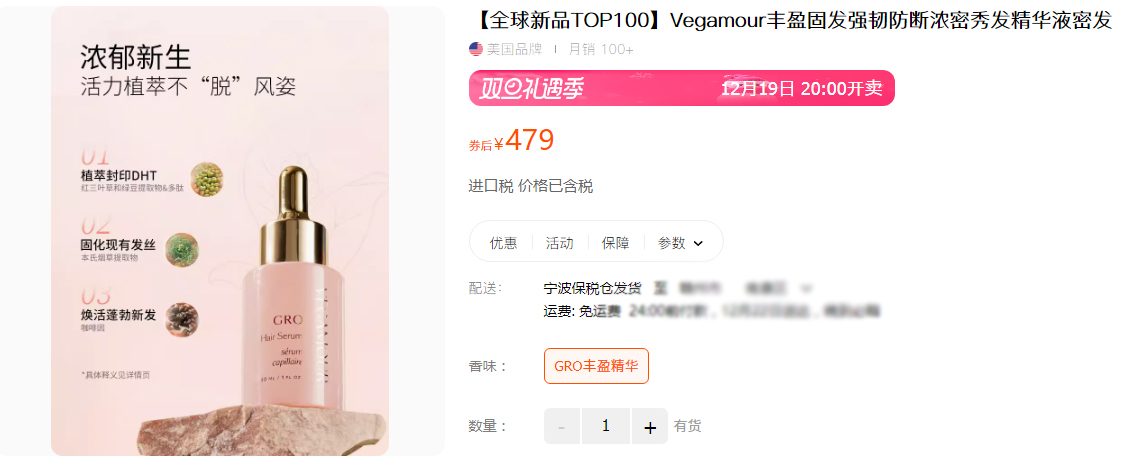
Task: Increase quantity with the plus button
Action: [650, 426]
